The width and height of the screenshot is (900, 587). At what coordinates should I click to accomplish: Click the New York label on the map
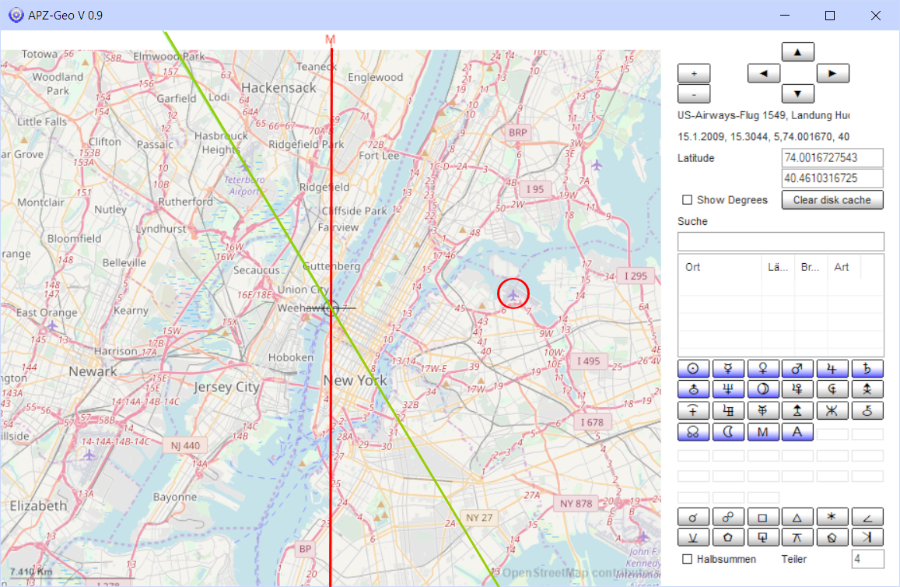click(x=355, y=380)
